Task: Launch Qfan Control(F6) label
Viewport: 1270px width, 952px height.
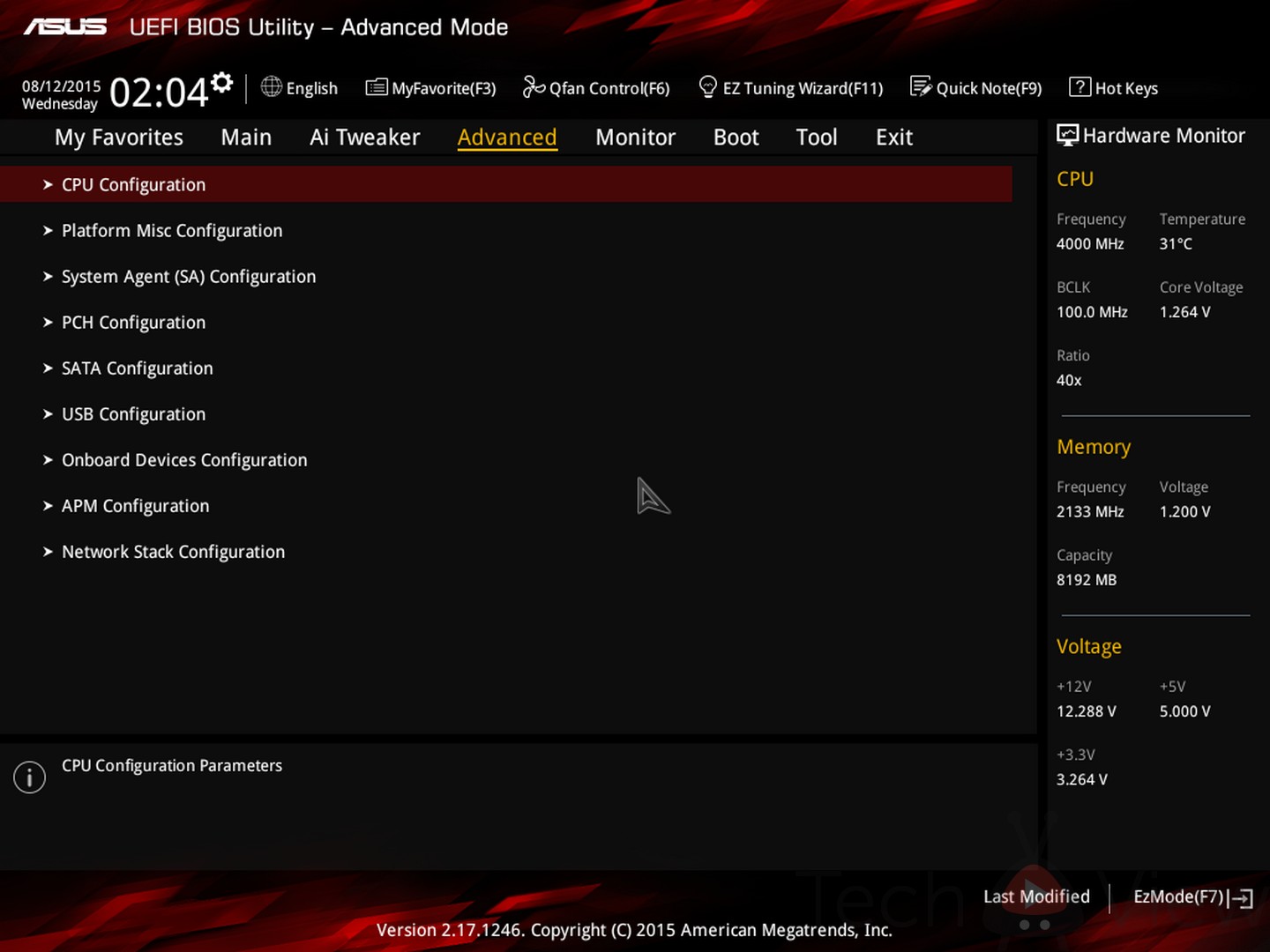Action: point(609,88)
